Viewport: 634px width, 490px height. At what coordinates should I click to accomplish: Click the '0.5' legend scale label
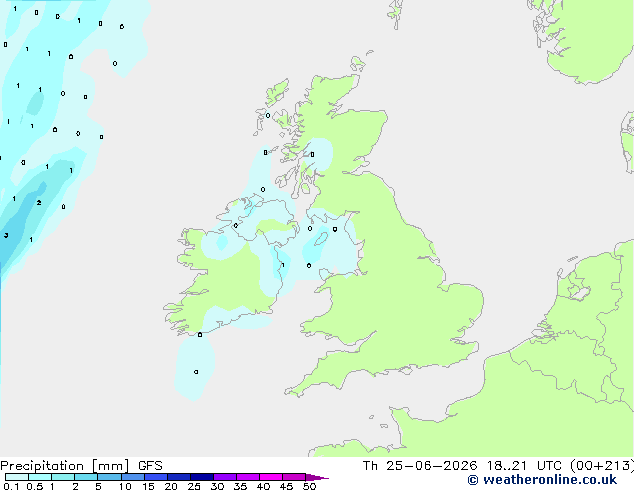[34, 486]
